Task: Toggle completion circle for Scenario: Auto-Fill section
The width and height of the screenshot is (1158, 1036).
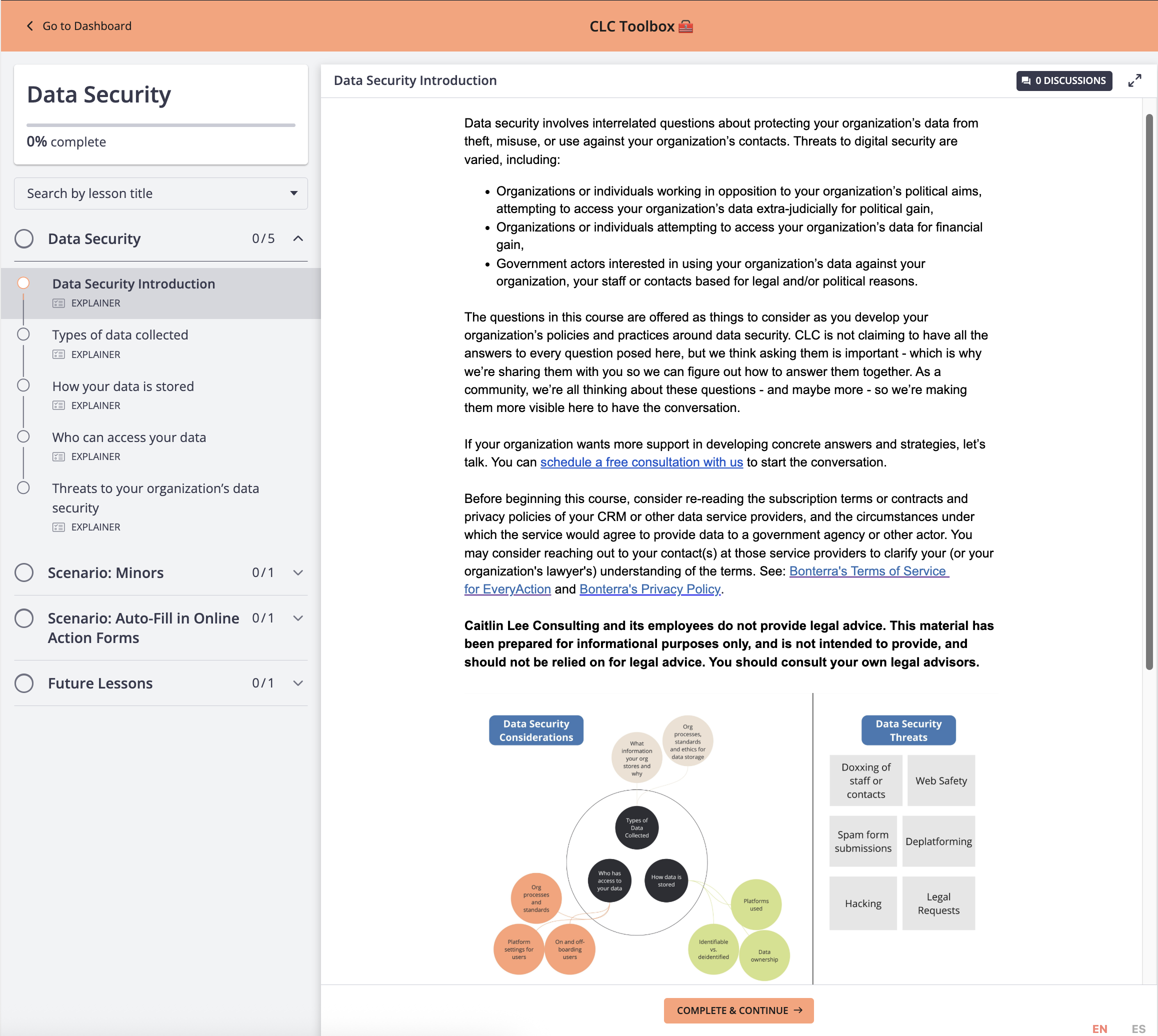Action: (x=24, y=618)
